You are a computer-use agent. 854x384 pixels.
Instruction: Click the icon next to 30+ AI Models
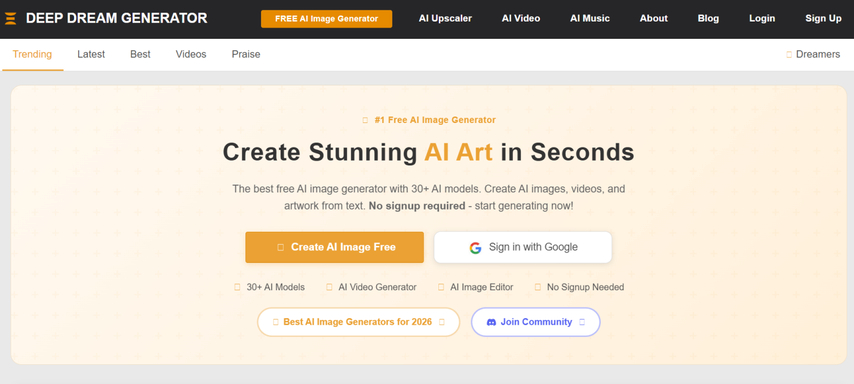(x=237, y=287)
